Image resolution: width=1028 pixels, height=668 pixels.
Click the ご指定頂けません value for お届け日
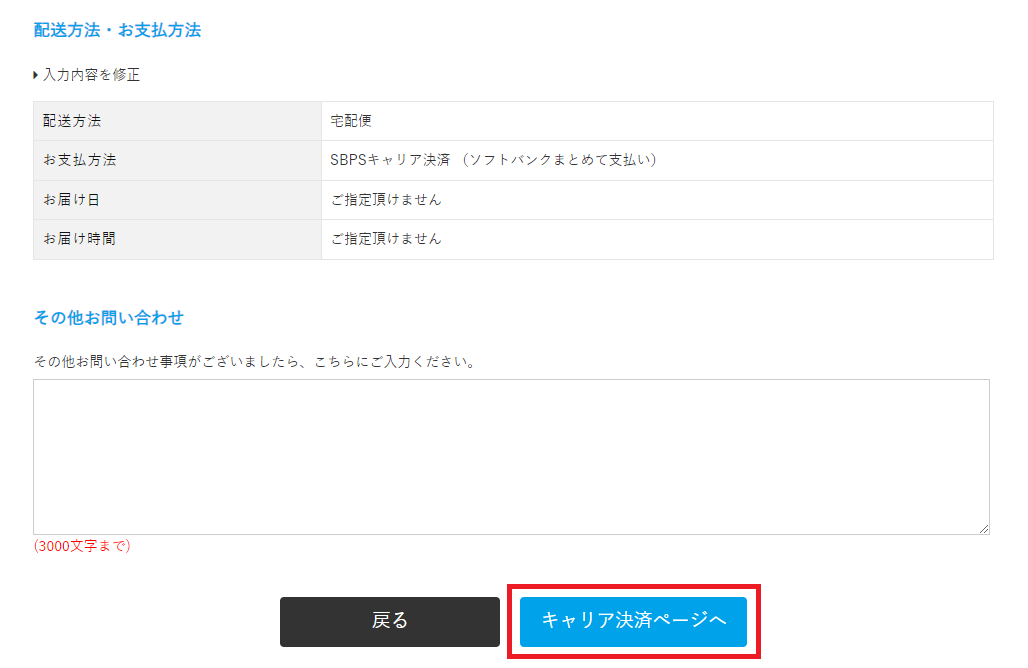click(386, 200)
